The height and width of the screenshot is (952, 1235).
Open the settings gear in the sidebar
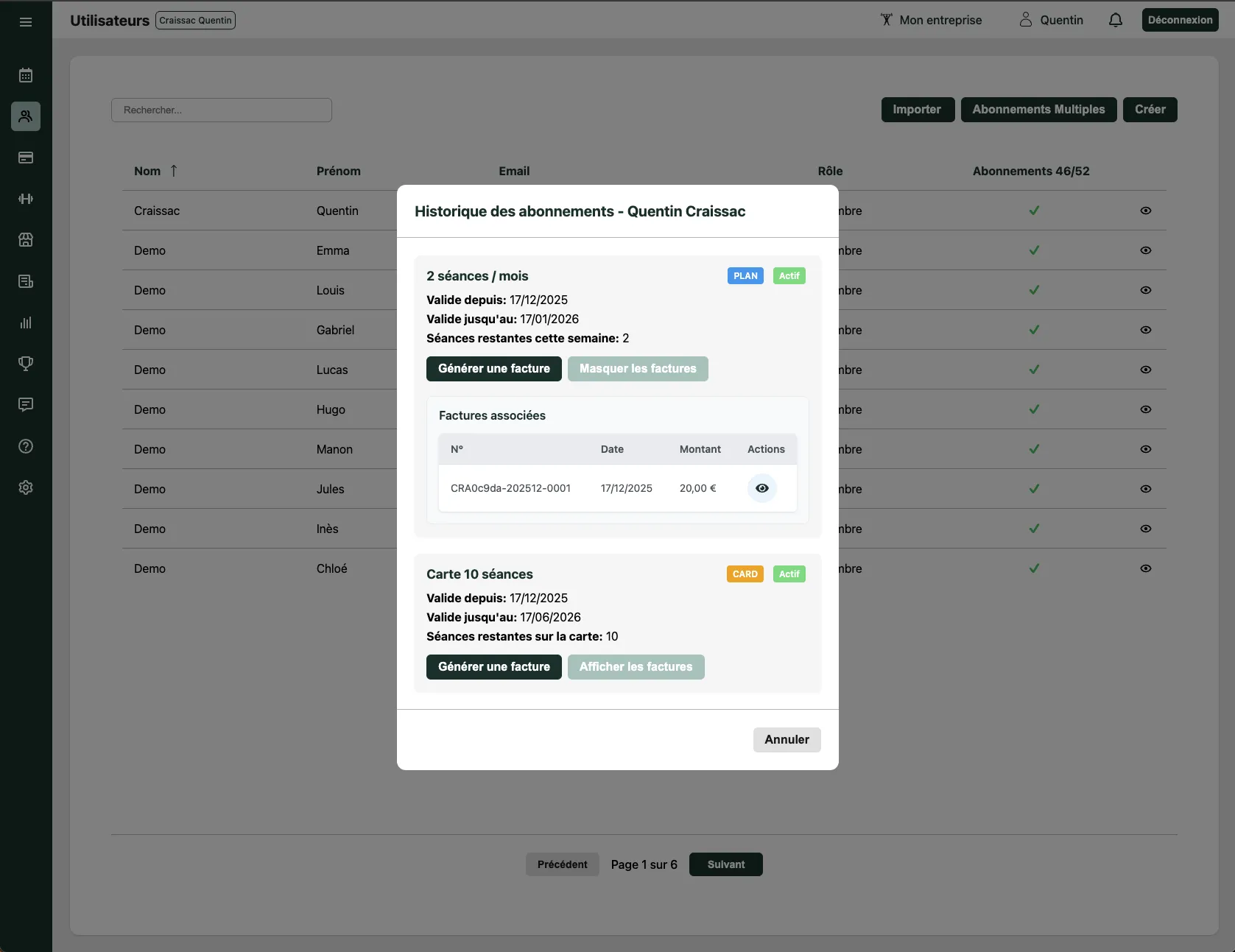(x=26, y=487)
